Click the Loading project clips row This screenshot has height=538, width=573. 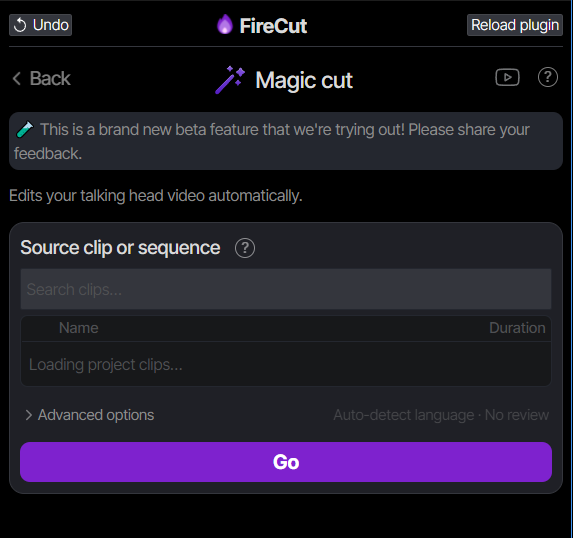tap(286, 364)
